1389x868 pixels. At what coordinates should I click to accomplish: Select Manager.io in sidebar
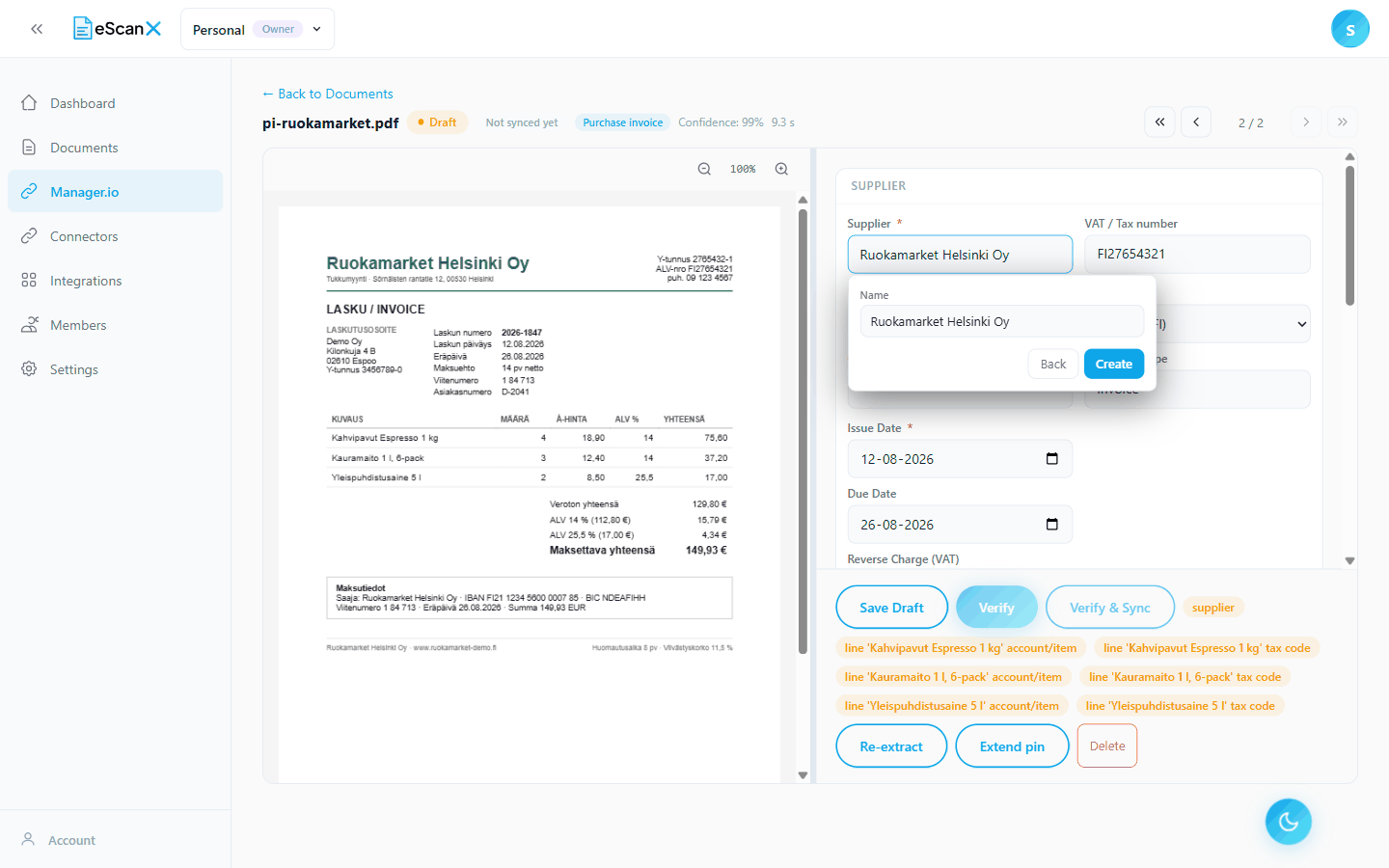pos(116,192)
